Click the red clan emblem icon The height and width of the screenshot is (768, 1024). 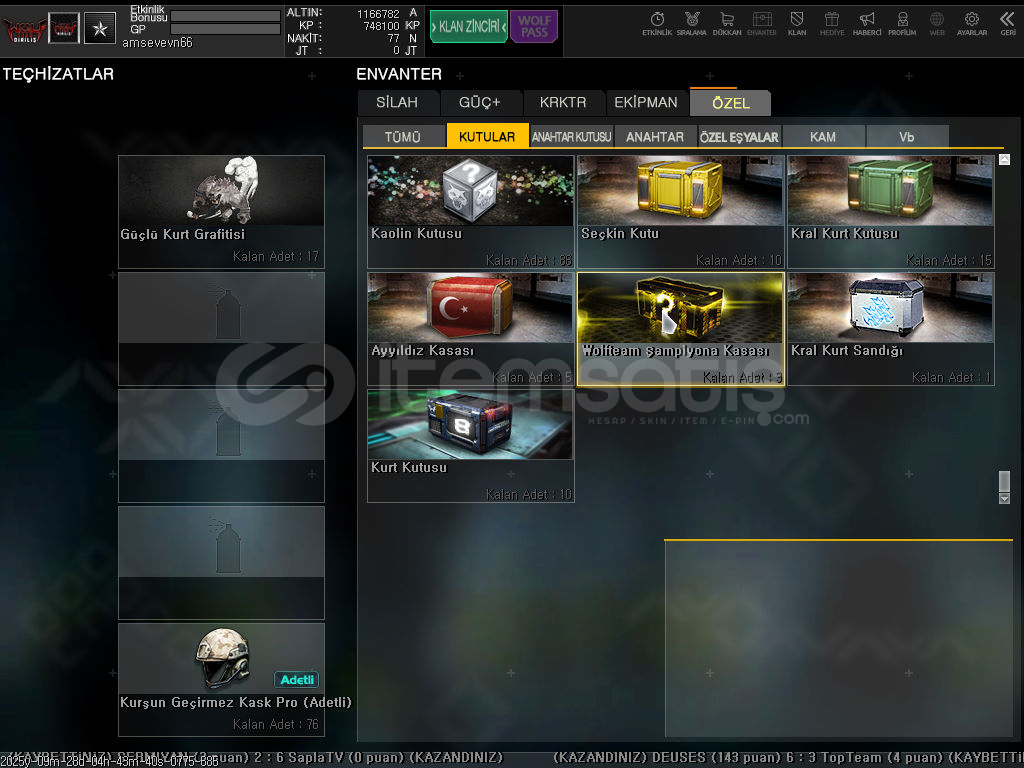coord(64,28)
